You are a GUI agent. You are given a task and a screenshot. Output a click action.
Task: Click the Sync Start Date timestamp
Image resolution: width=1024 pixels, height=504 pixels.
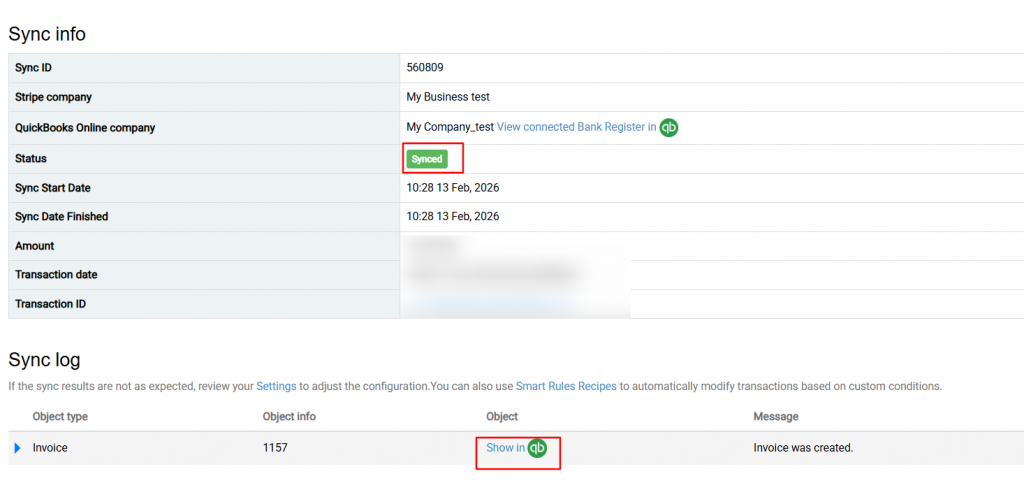pos(453,188)
